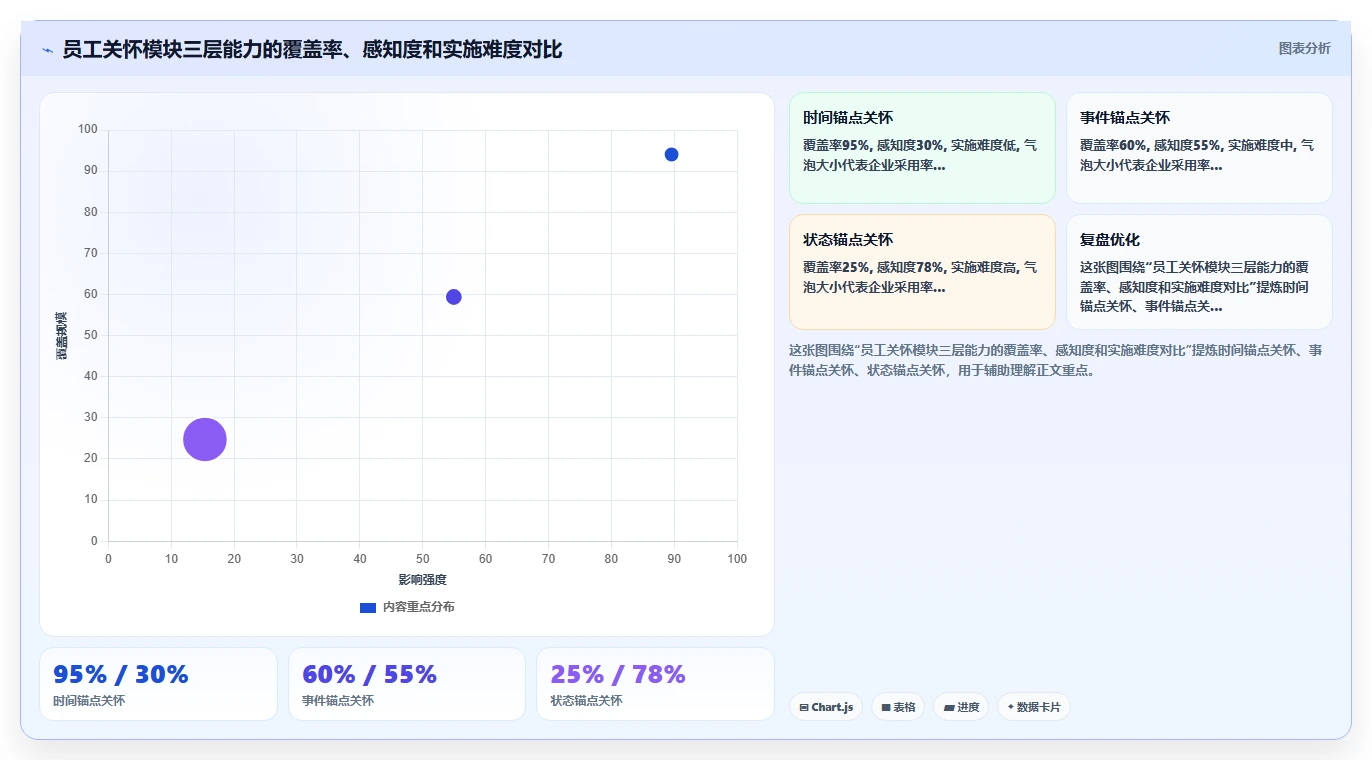This screenshot has height=760, width=1372.
Task: Click the 覆盖规模 y-axis title
Action: pyautogui.click(x=62, y=336)
